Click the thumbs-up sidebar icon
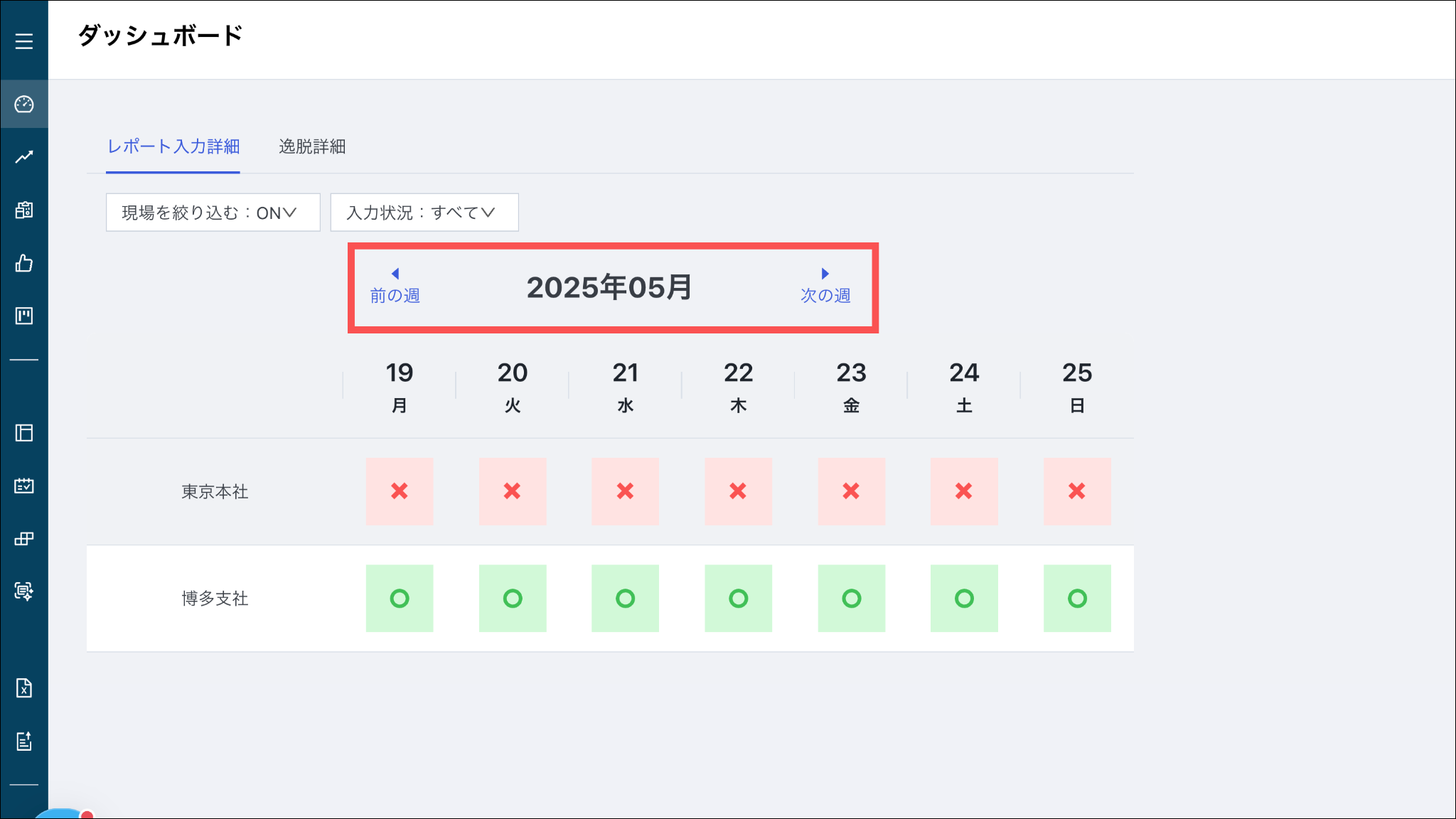Image resolution: width=1456 pixels, height=819 pixels. pos(24,264)
